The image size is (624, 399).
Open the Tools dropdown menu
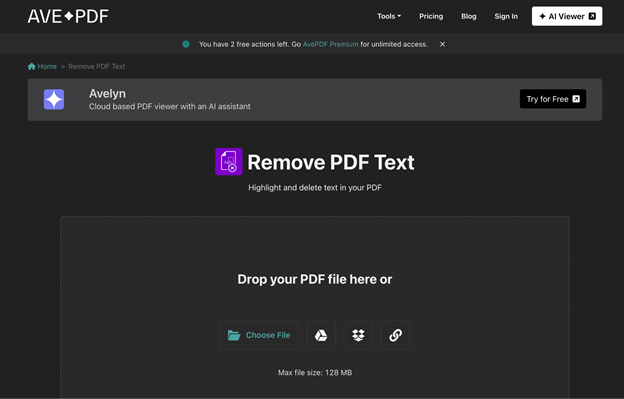click(x=389, y=16)
